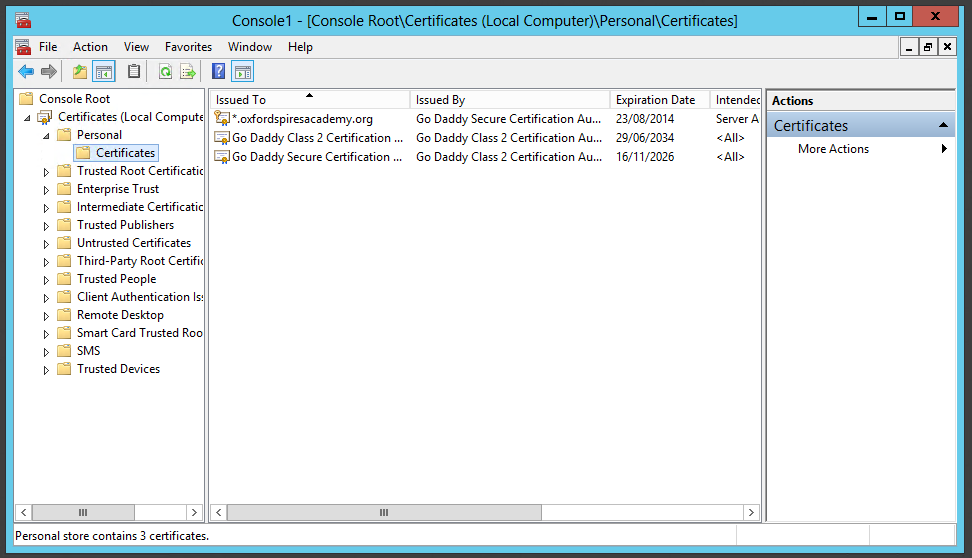Click the Export List toolbar icon
Screen dimensions: 972x558
click(188, 72)
